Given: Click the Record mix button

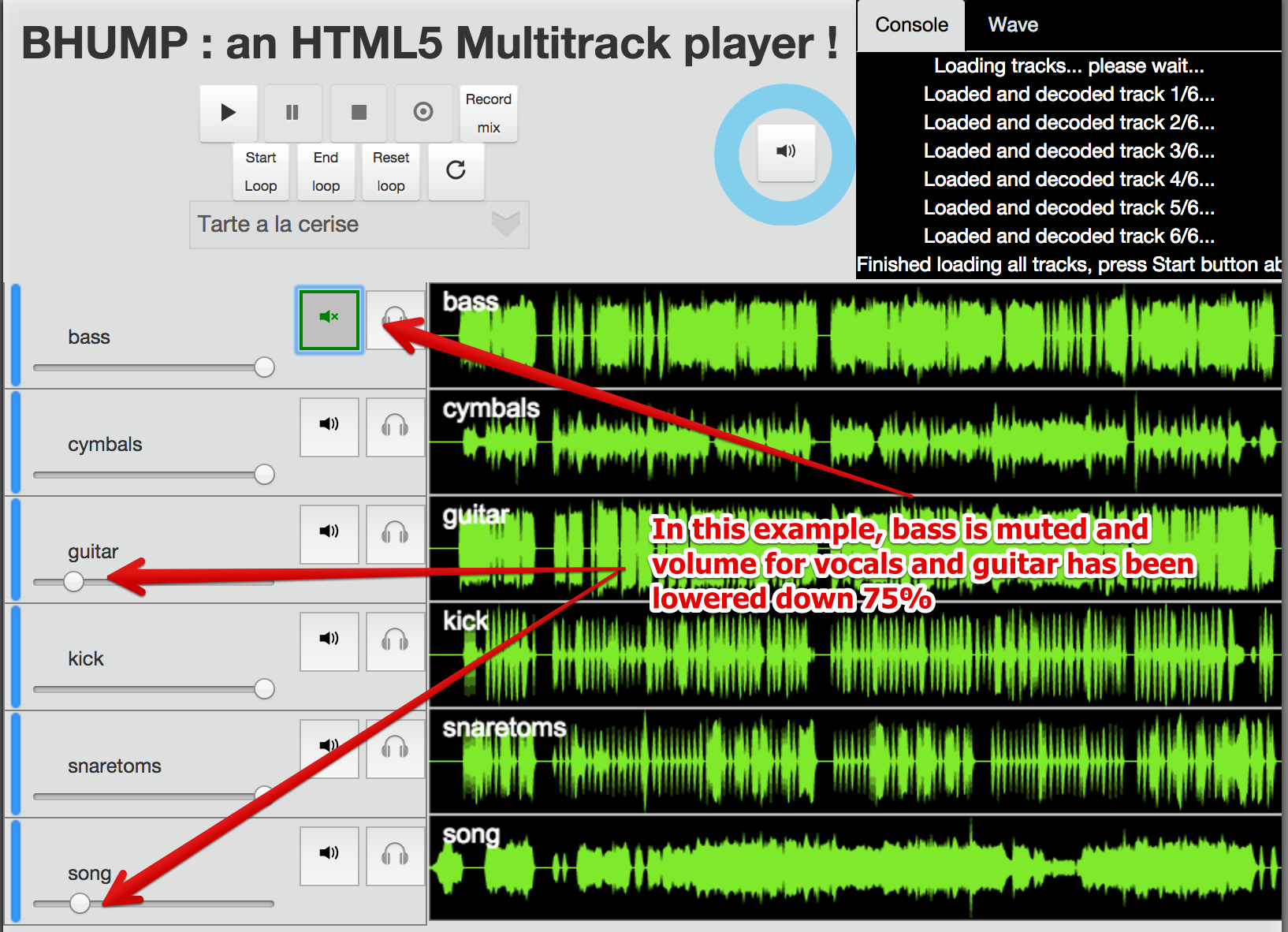Looking at the screenshot, I should [489, 113].
